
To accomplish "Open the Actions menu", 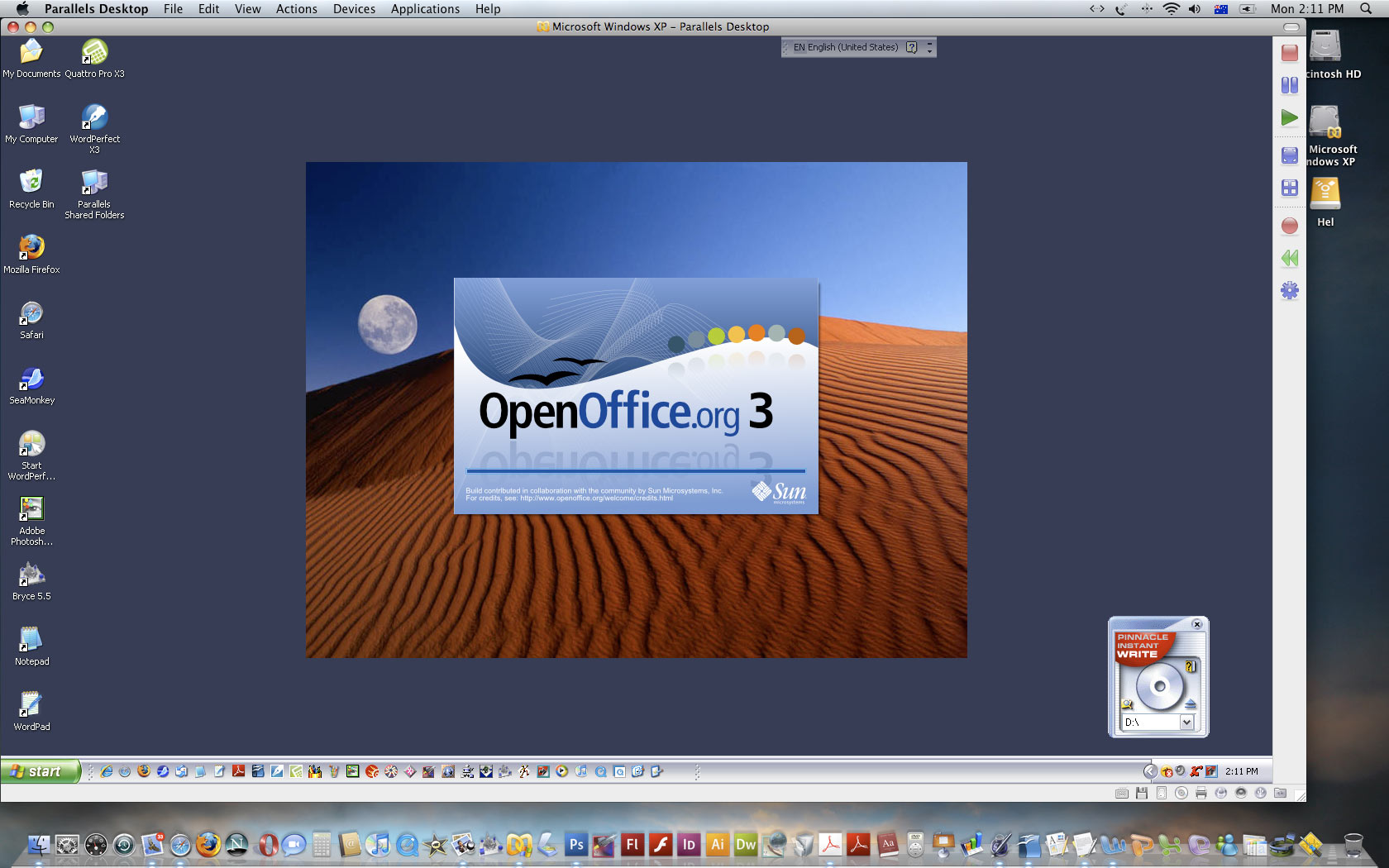I will coord(296,9).
